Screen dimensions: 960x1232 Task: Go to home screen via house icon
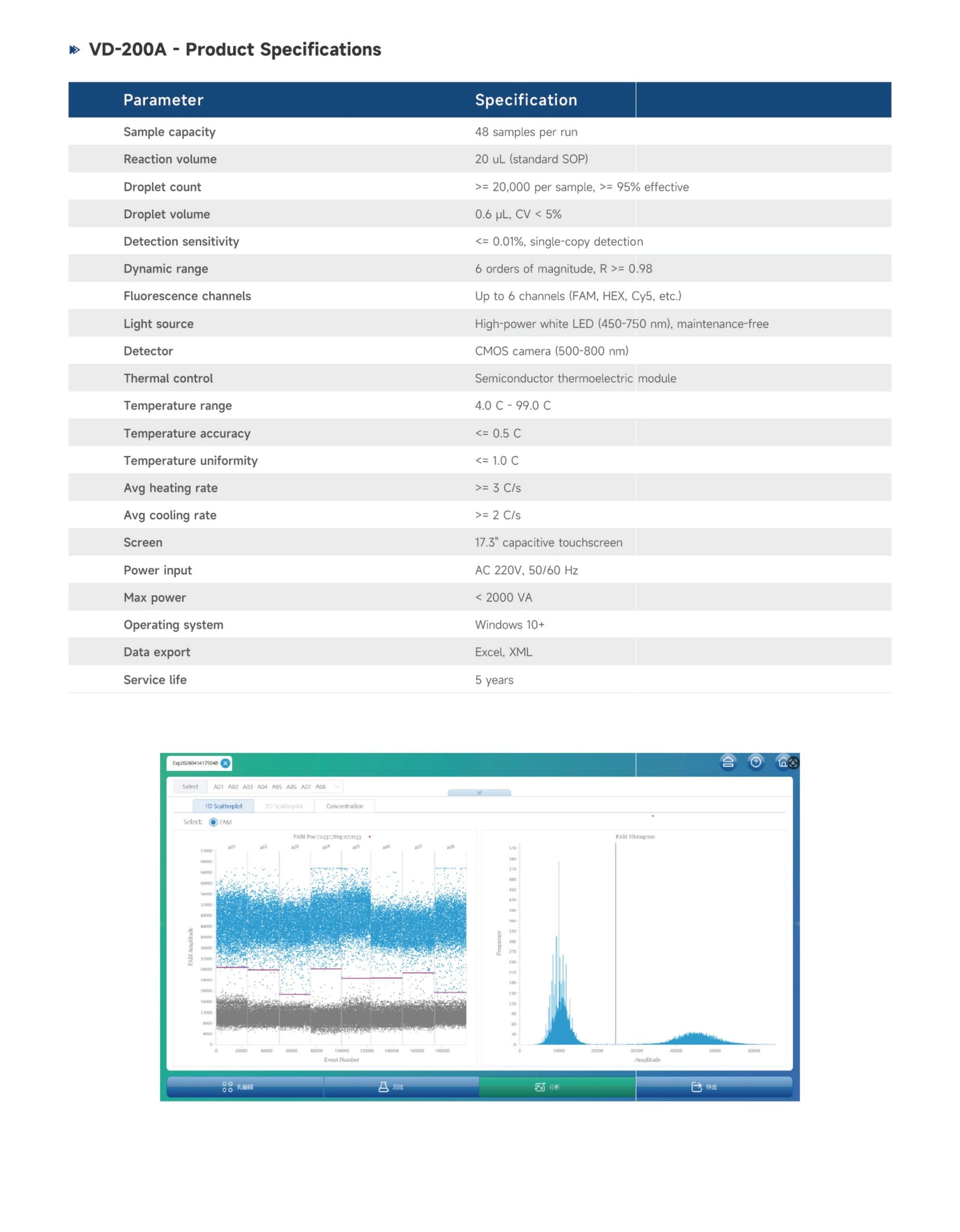pos(783,762)
